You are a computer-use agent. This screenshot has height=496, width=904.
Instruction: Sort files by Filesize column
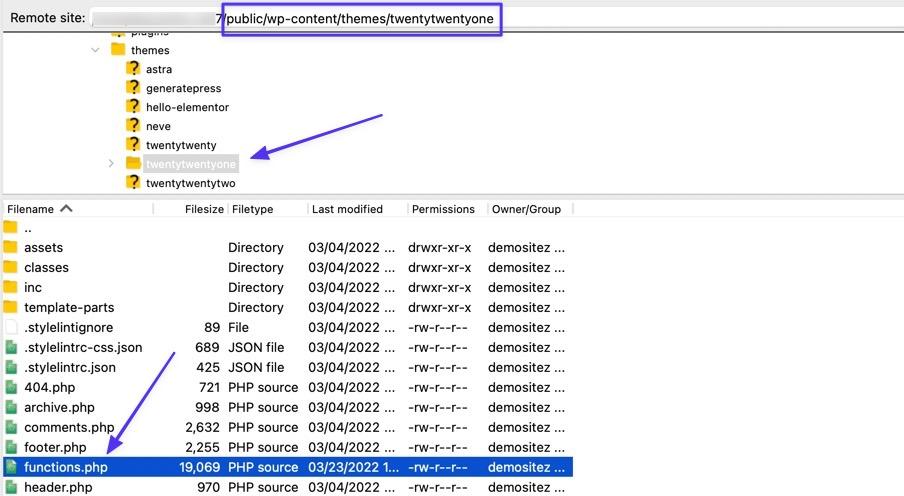[204, 209]
